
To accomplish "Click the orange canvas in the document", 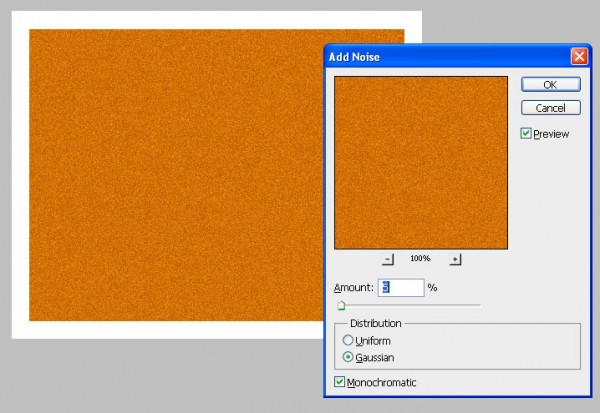I will pos(176,175).
